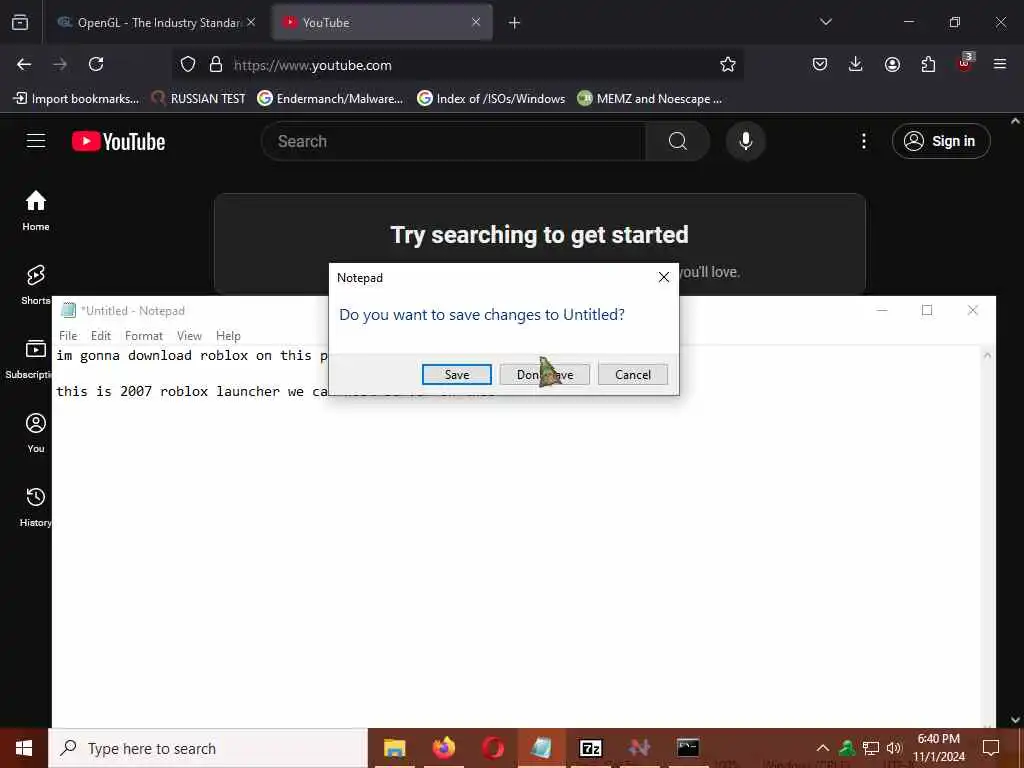Open RUSSIAN TEST bookmark

tap(199, 99)
